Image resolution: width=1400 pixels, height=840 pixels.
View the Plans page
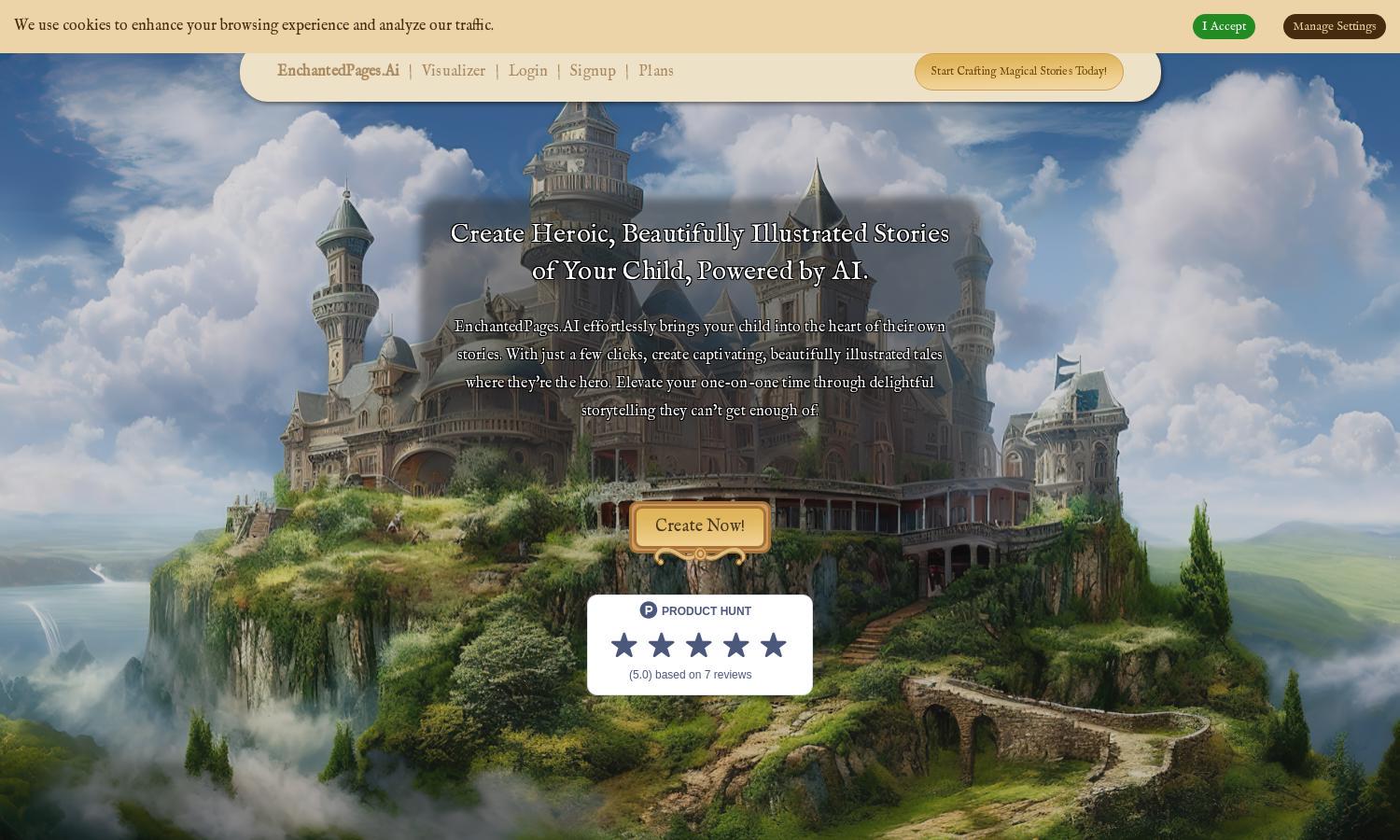(x=656, y=71)
